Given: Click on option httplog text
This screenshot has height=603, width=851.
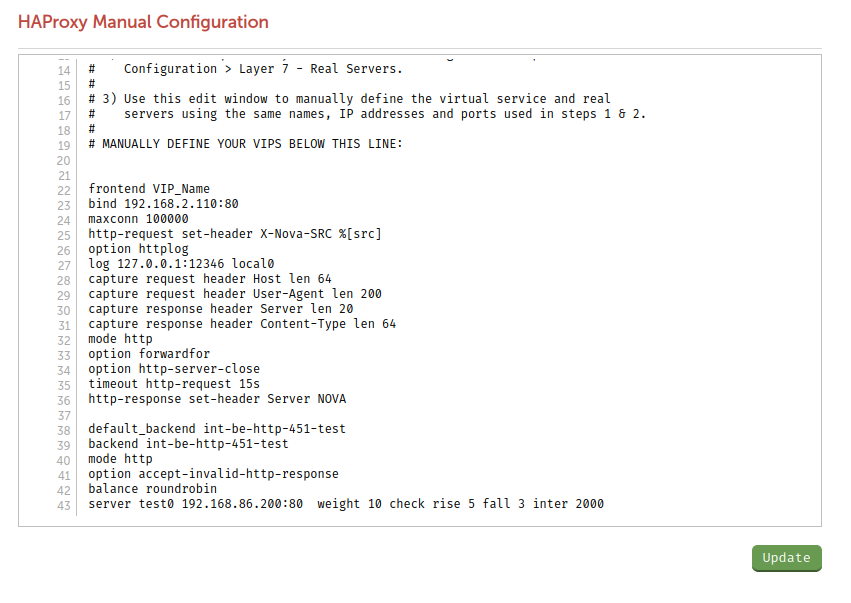Looking at the screenshot, I should 138,249.
